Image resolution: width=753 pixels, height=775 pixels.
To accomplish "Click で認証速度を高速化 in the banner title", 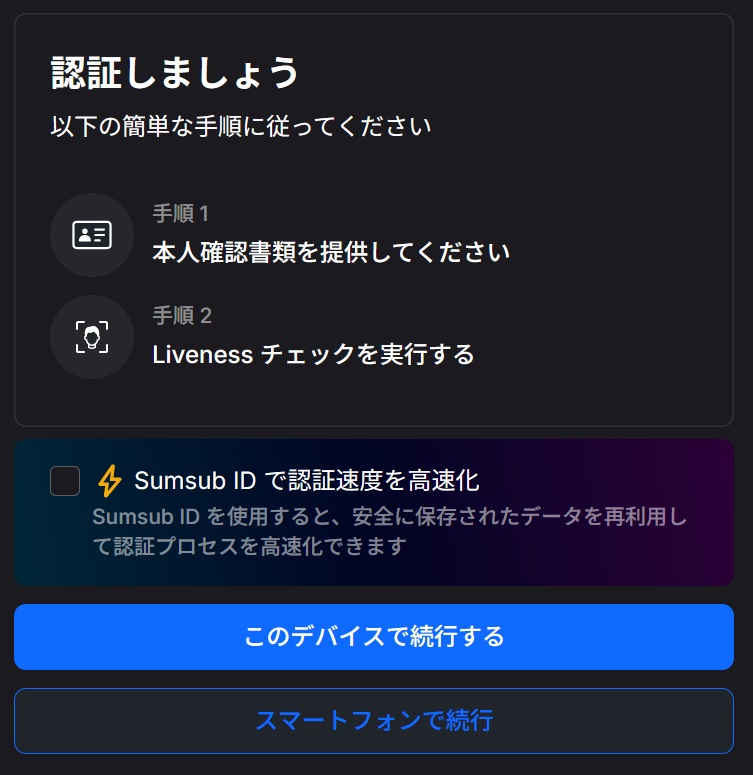I will (x=372, y=481).
